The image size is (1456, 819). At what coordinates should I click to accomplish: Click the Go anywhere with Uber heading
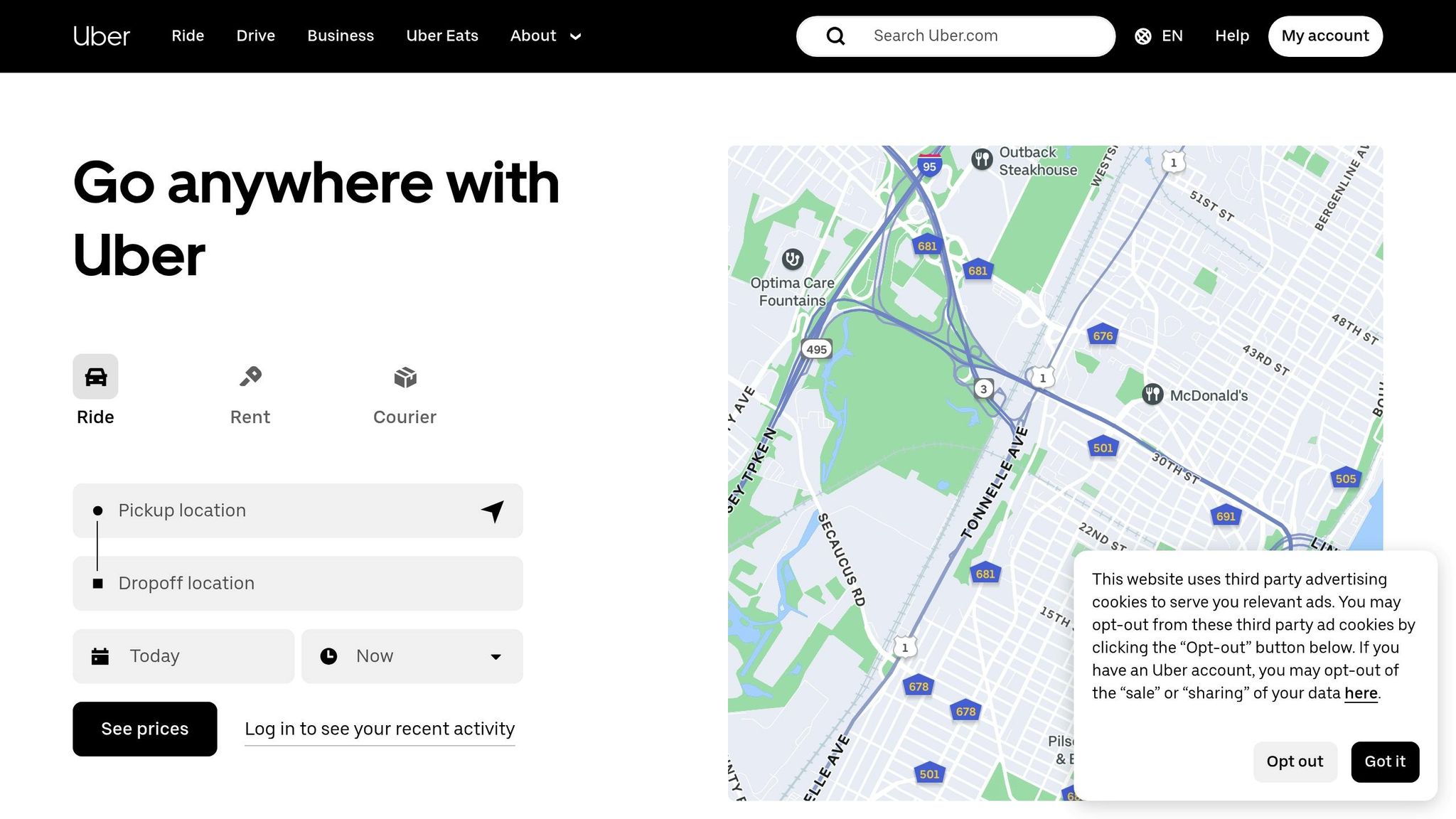(x=316, y=218)
